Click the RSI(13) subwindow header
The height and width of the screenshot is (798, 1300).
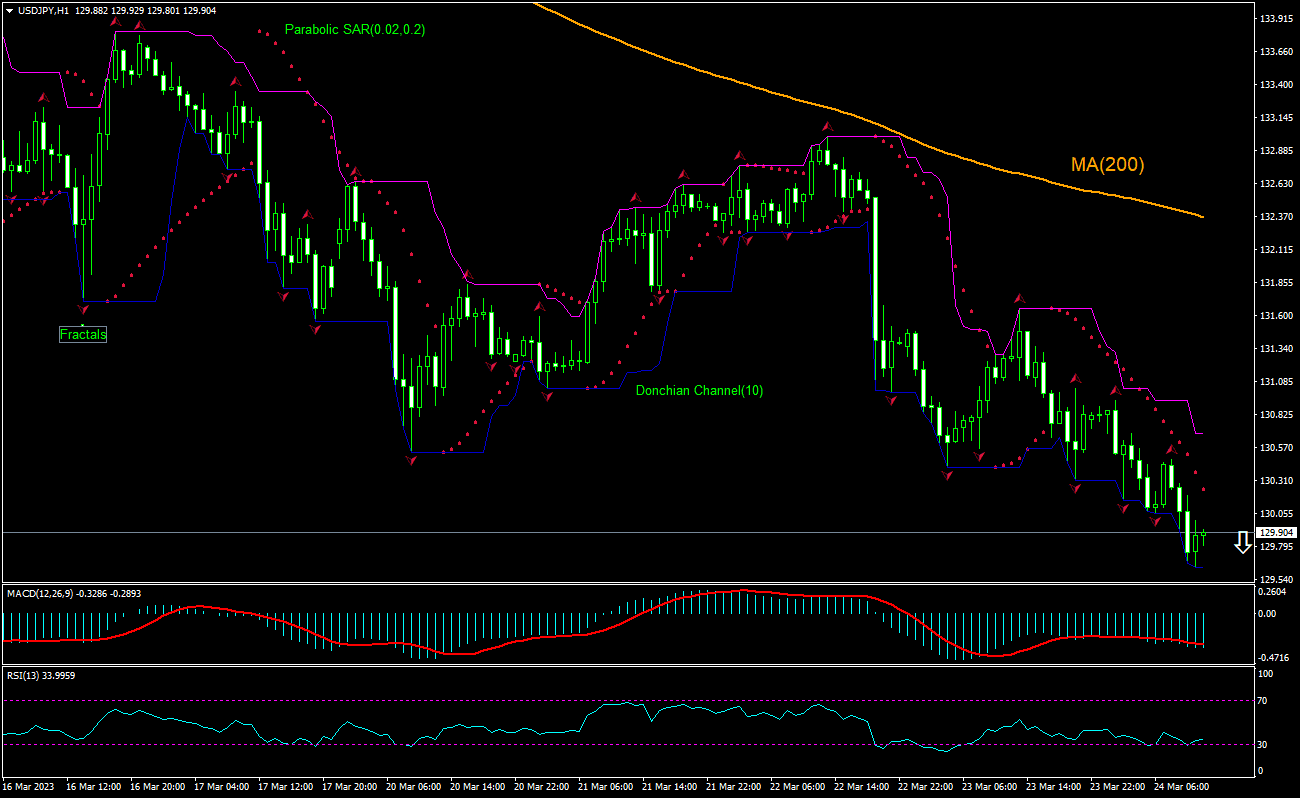40,675
